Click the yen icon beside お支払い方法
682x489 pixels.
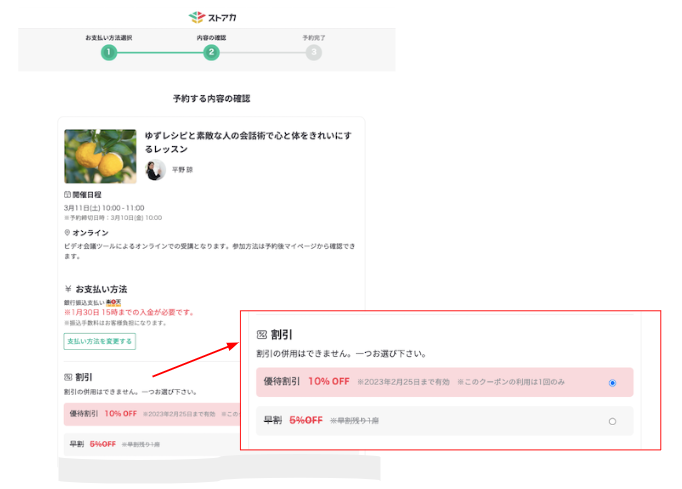click(x=68, y=289)
